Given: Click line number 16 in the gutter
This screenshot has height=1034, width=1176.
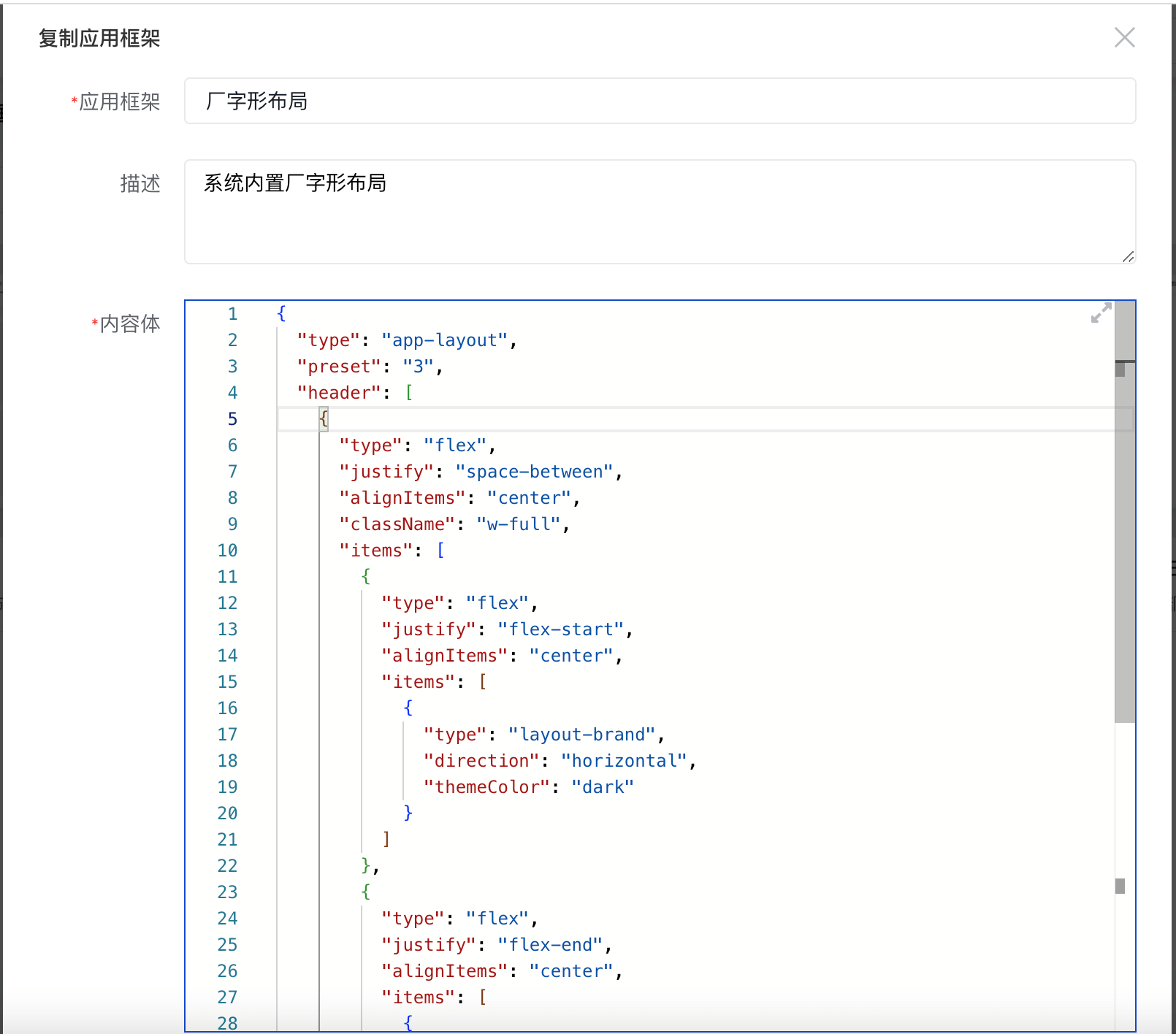Looking at the screenshot, I should (x=227, y=708).
